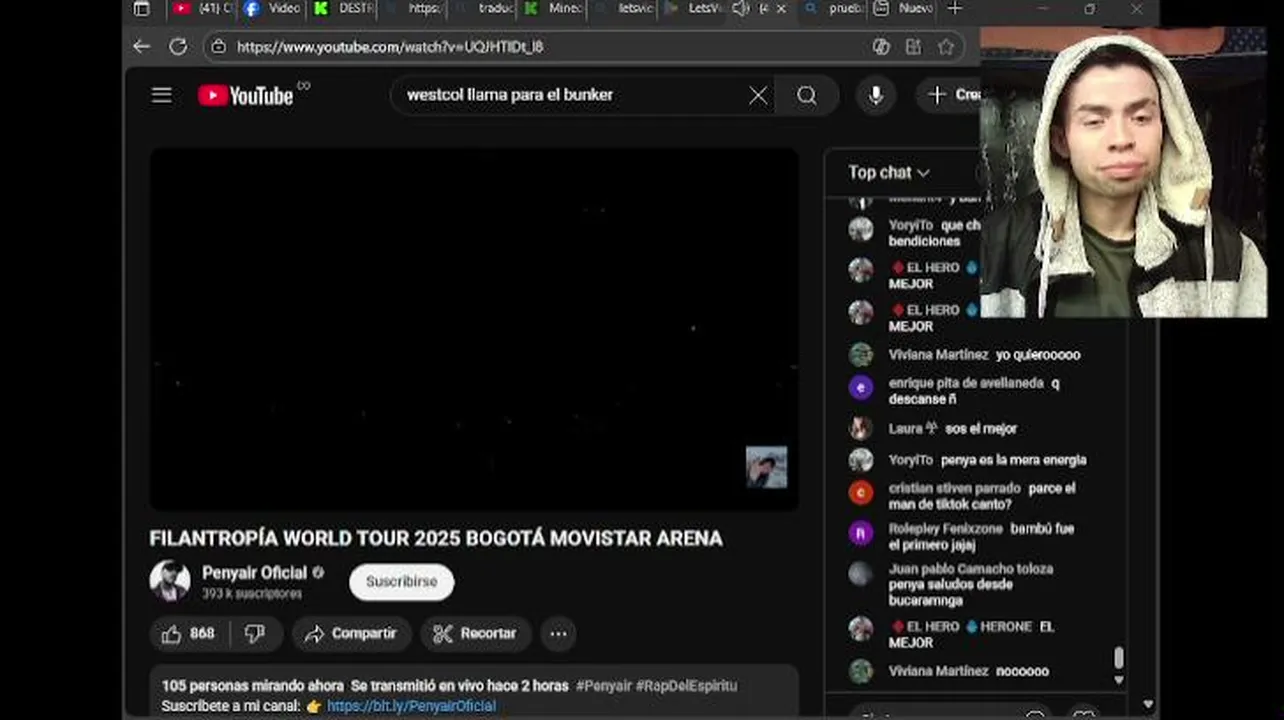
Task: Expand the Top chat dropdown
Action: (889, 173)
